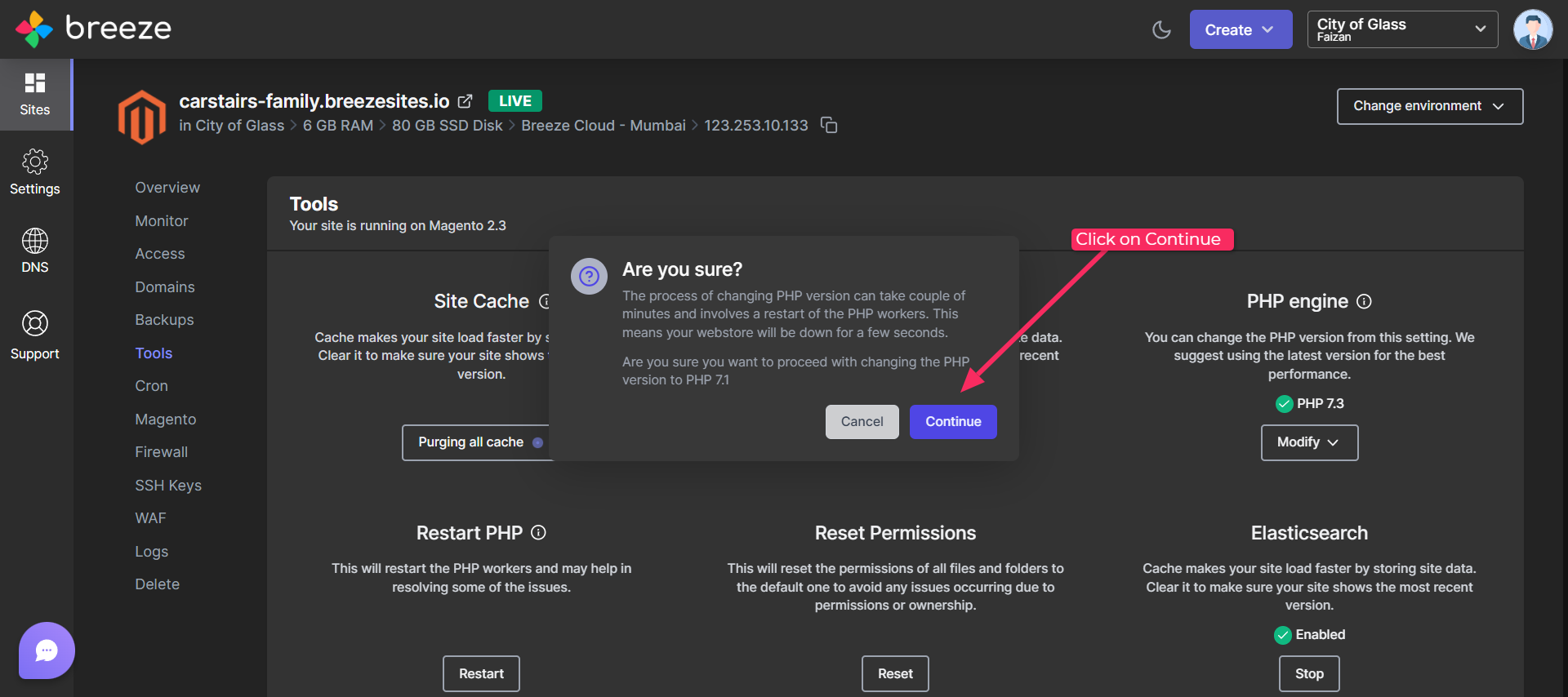The height and width of the screenshot is (697, 1568).
Task: Expand City of Glass company selector
Action: (1402, 29)
